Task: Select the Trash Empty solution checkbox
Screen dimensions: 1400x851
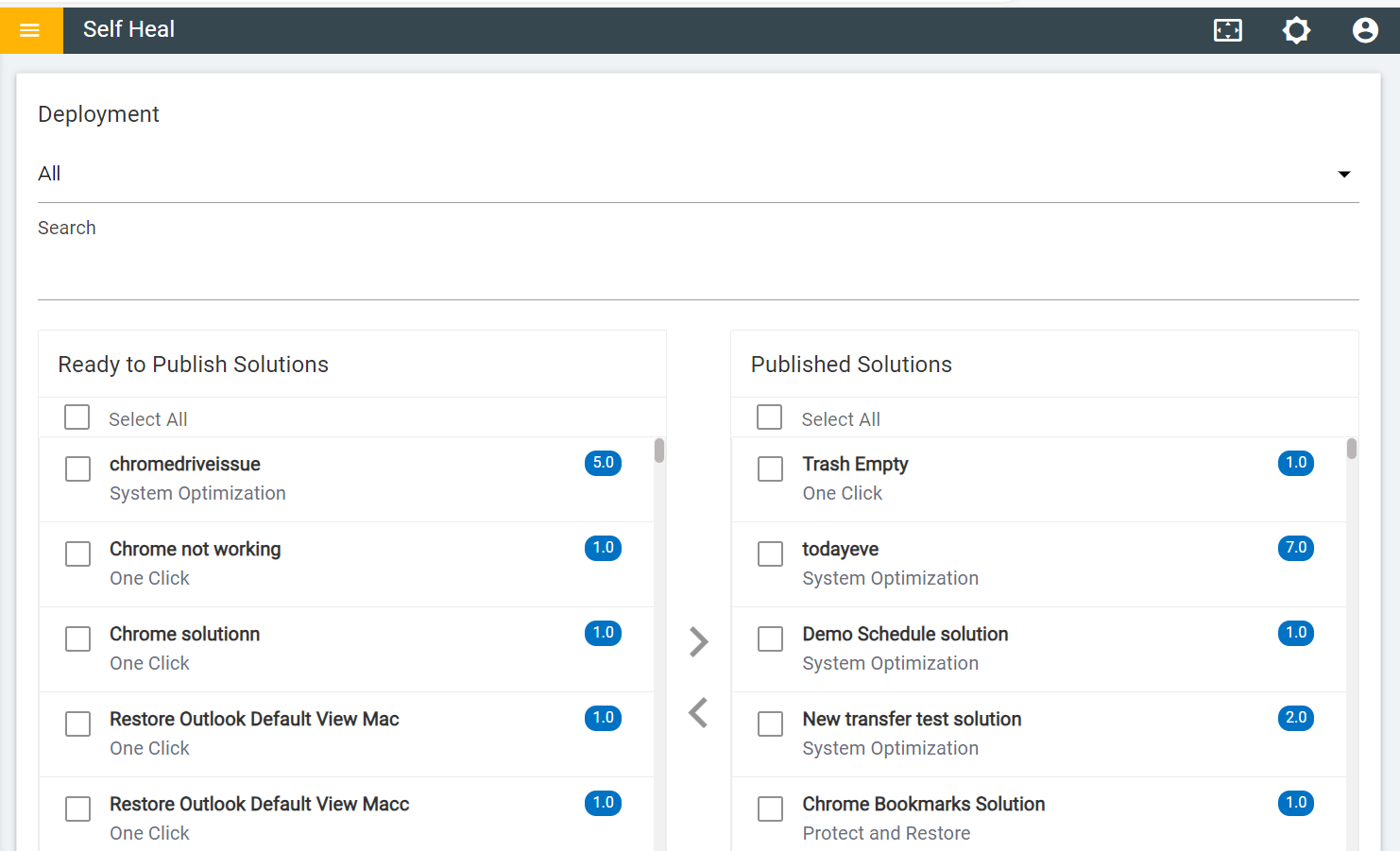Action: (x=771, y=468)
